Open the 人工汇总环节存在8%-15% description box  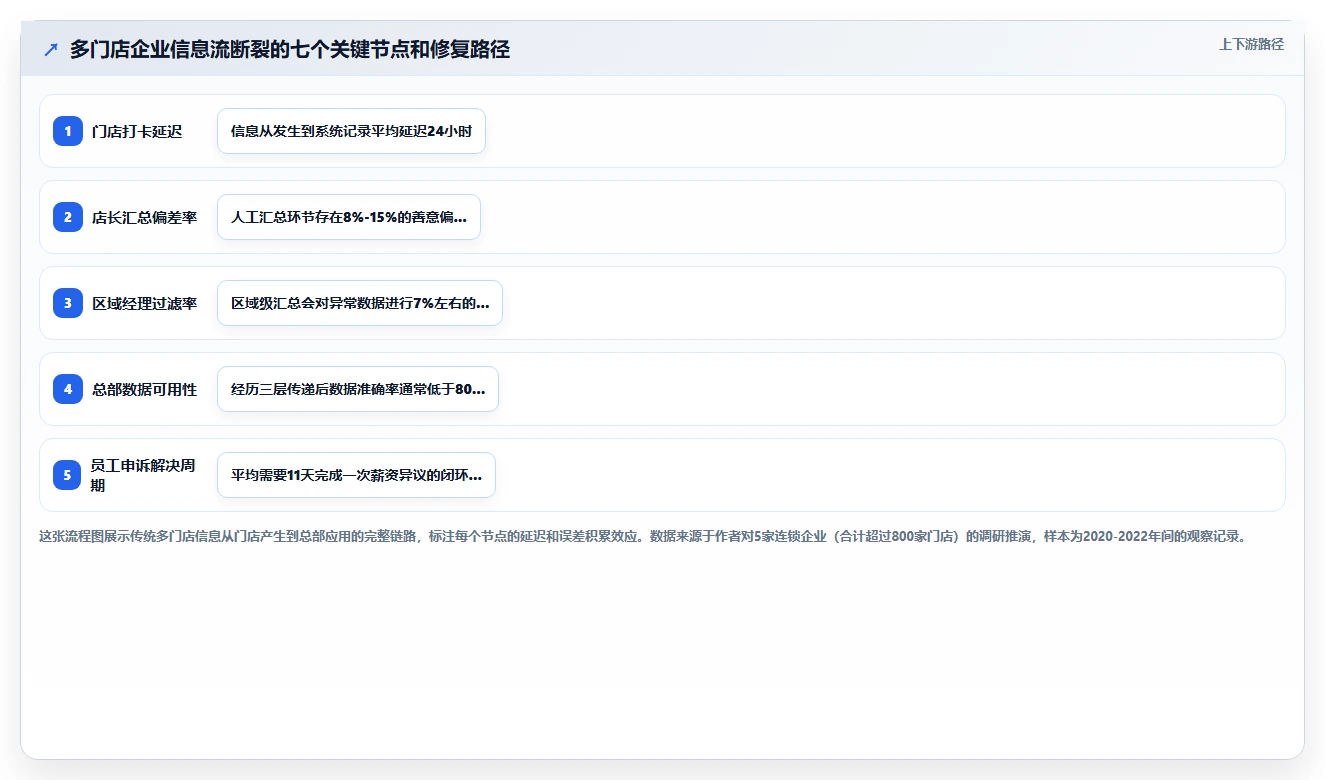coord(349,217)
